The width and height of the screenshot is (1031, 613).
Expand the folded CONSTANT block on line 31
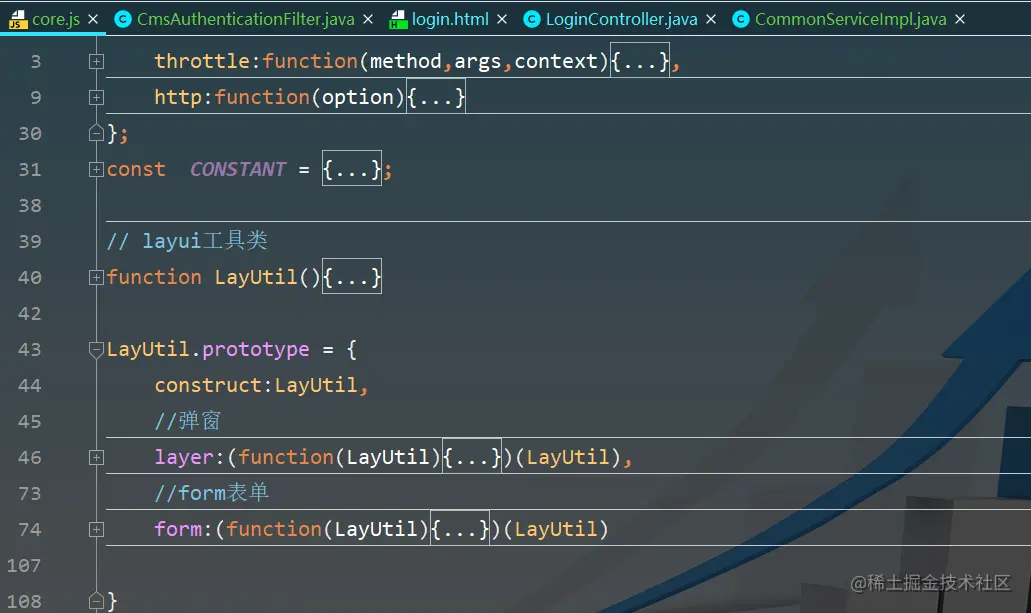96,169
